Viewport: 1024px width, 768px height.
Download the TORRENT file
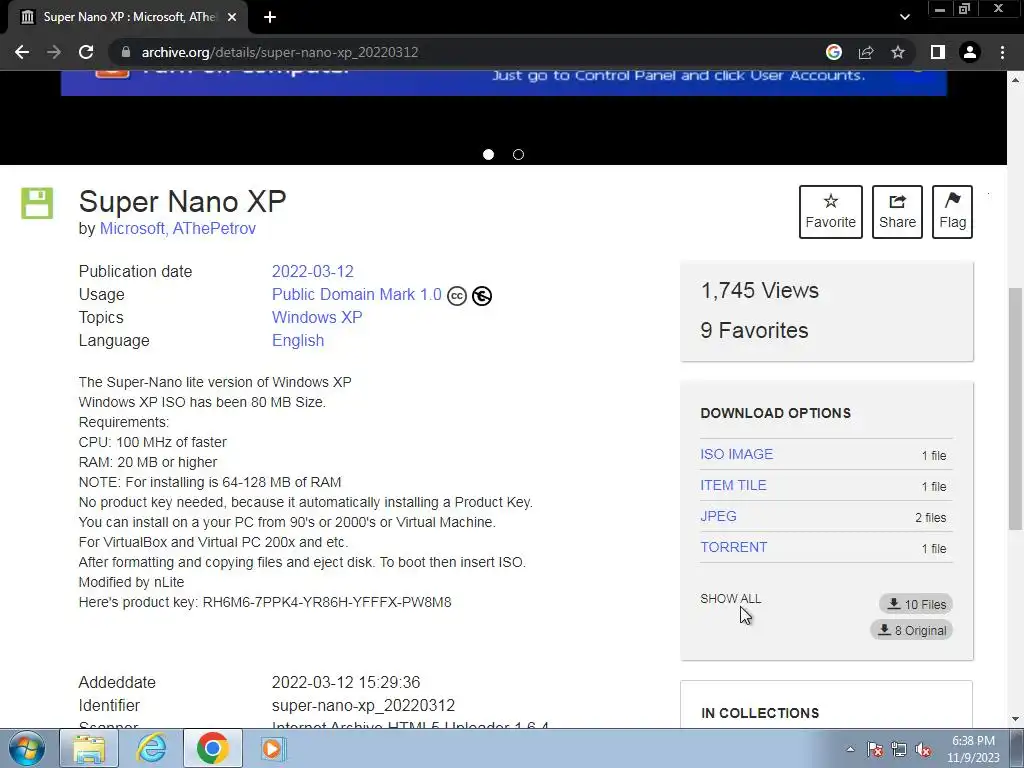click(734, 548)
